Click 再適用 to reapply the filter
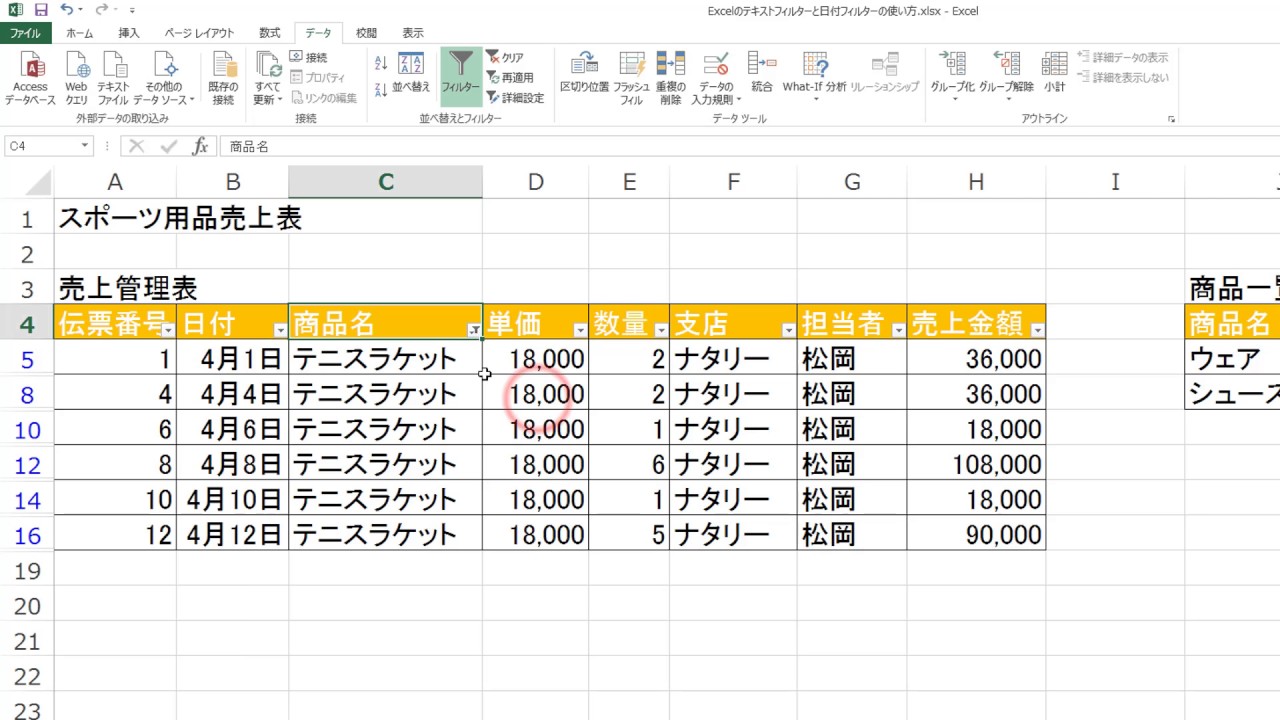1280x720 pixels. pos(510,78)
